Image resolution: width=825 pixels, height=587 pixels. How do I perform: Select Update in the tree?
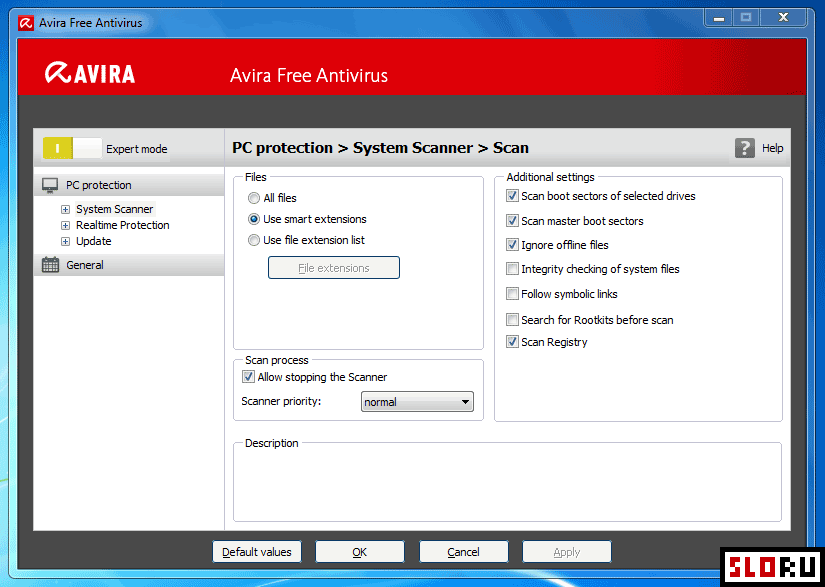point(94,241)
